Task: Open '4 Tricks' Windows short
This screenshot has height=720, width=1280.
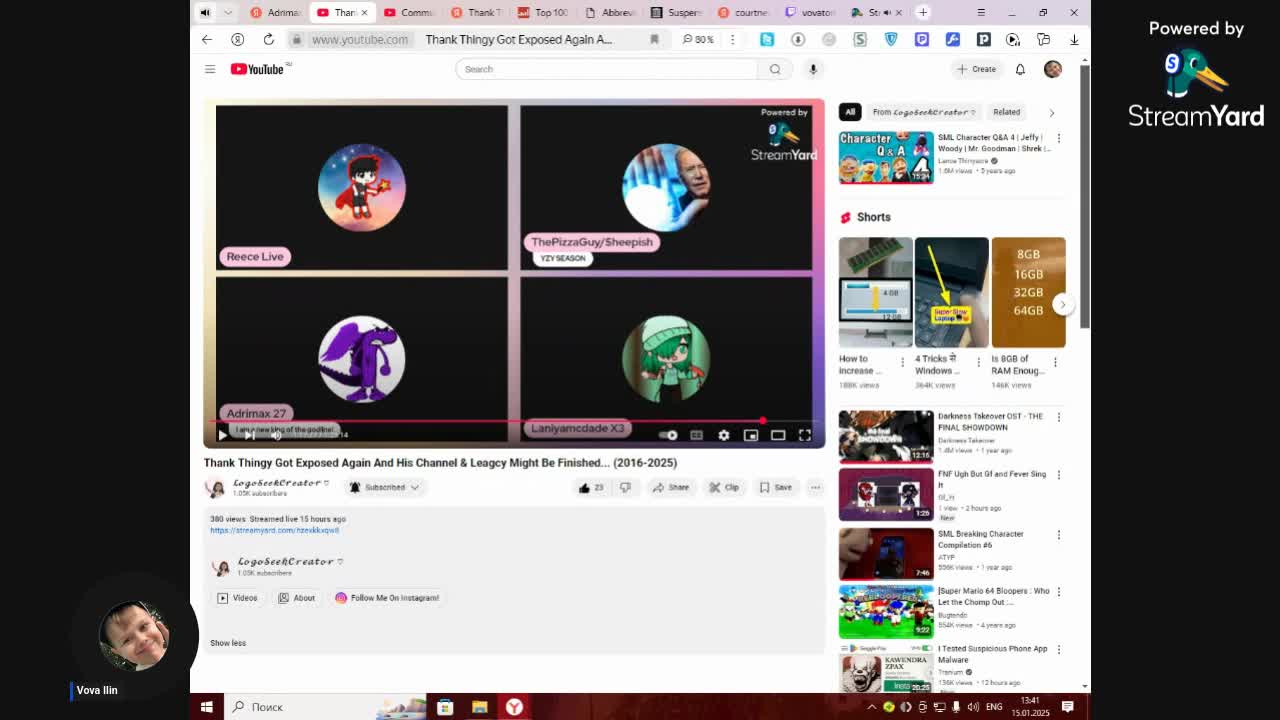Action: coord(951,292)
